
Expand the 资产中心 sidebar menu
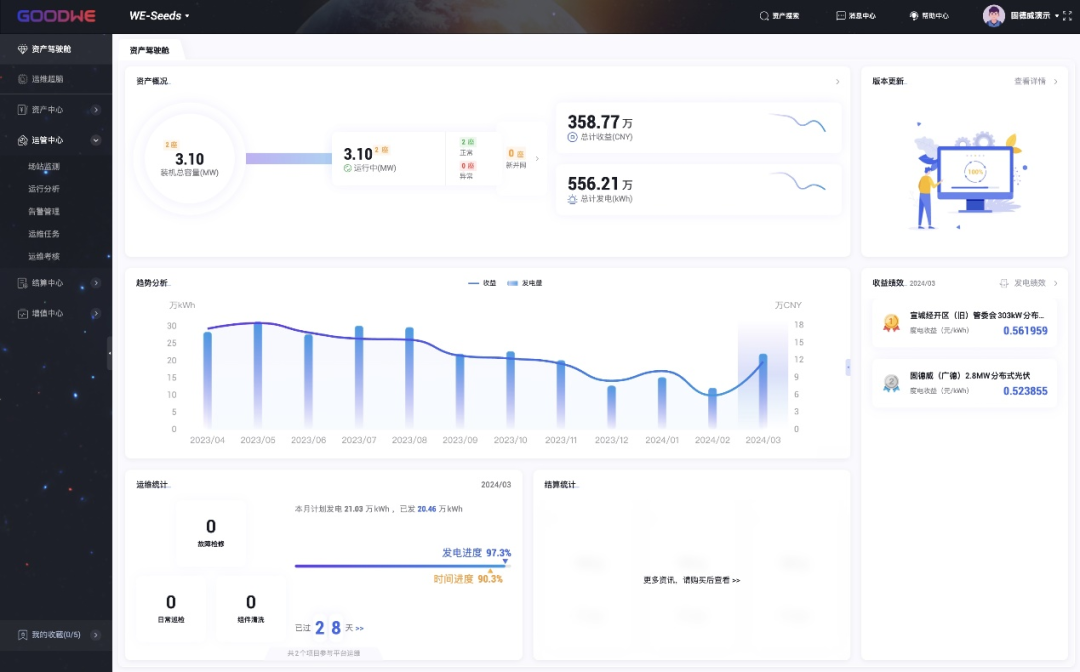96,110
